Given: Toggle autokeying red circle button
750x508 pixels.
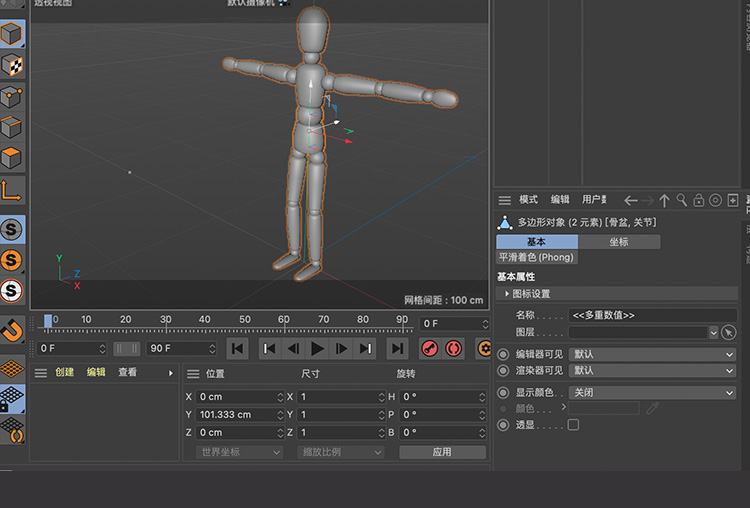Looking at the screenshot, I should [453, 349].
